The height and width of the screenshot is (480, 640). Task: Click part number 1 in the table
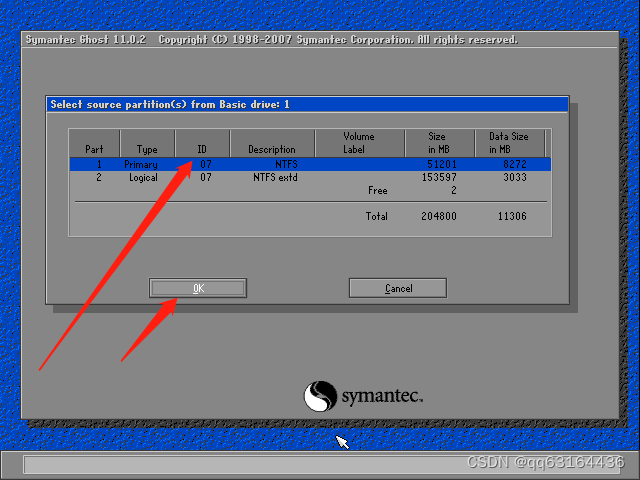99,164
